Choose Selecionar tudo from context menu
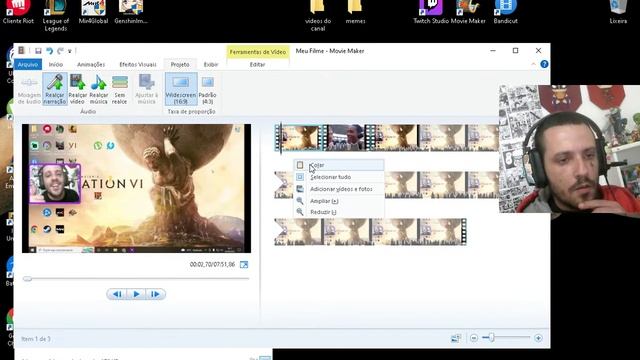 339,177
